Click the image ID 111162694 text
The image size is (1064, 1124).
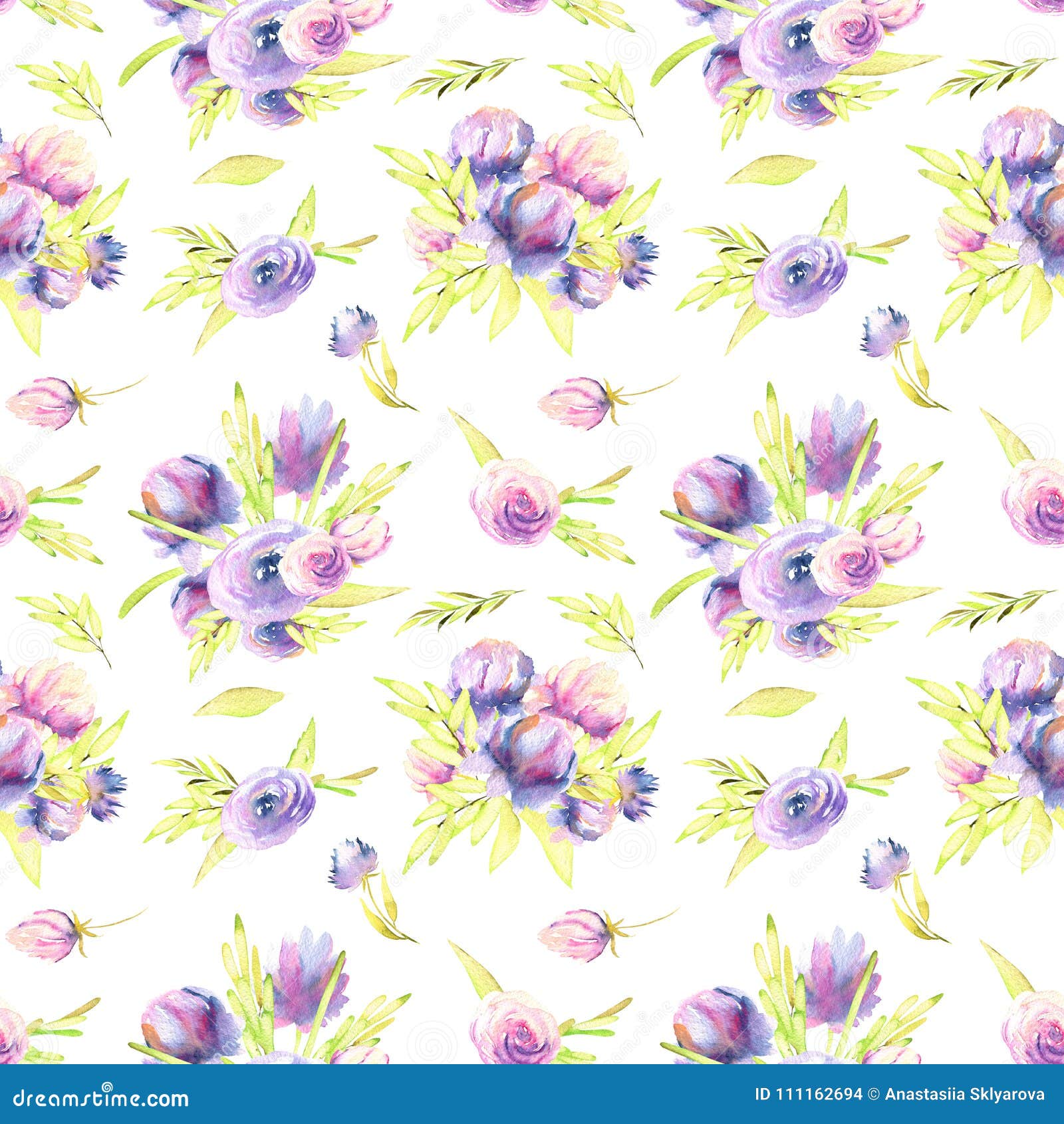tap(808, 1095)
